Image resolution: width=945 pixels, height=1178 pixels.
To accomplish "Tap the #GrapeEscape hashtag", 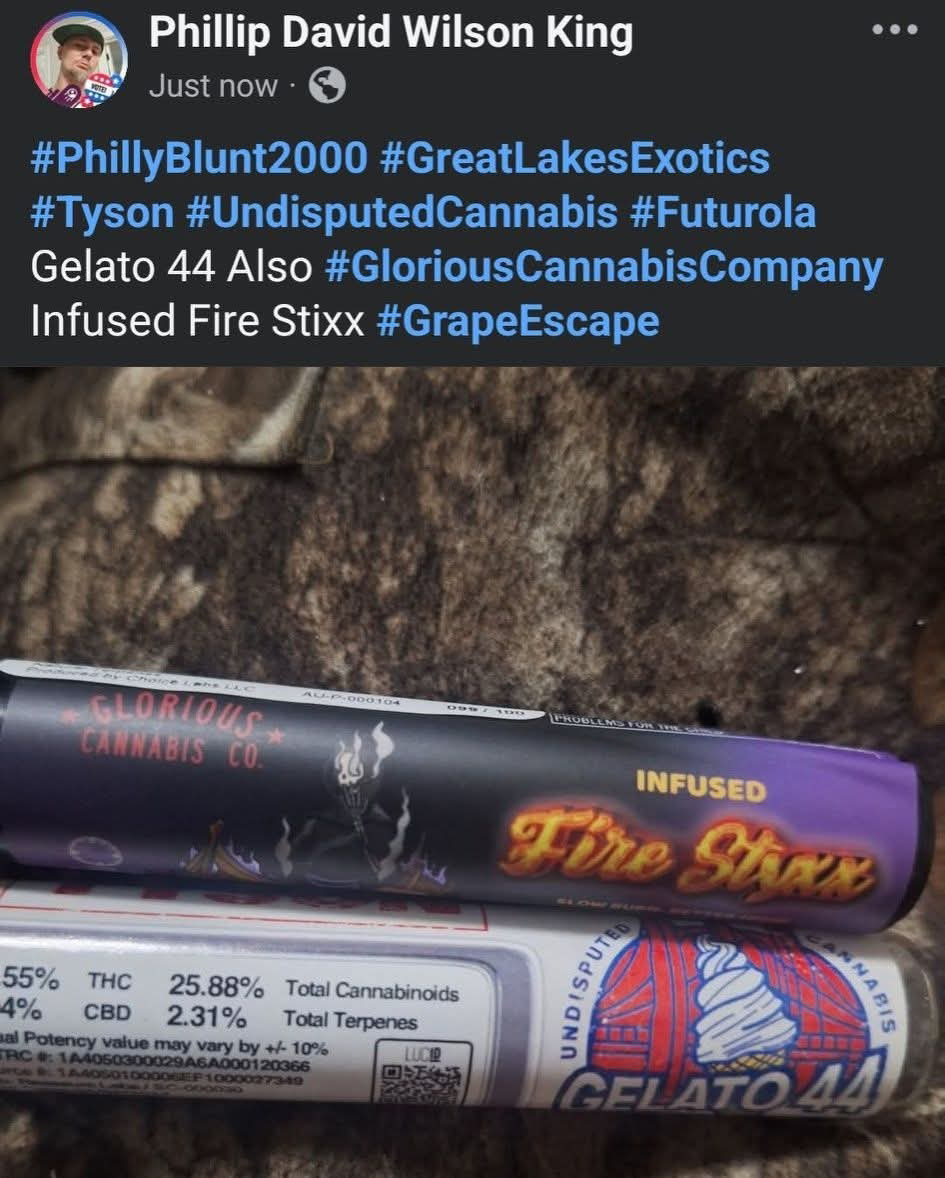I will pos(518,322).
